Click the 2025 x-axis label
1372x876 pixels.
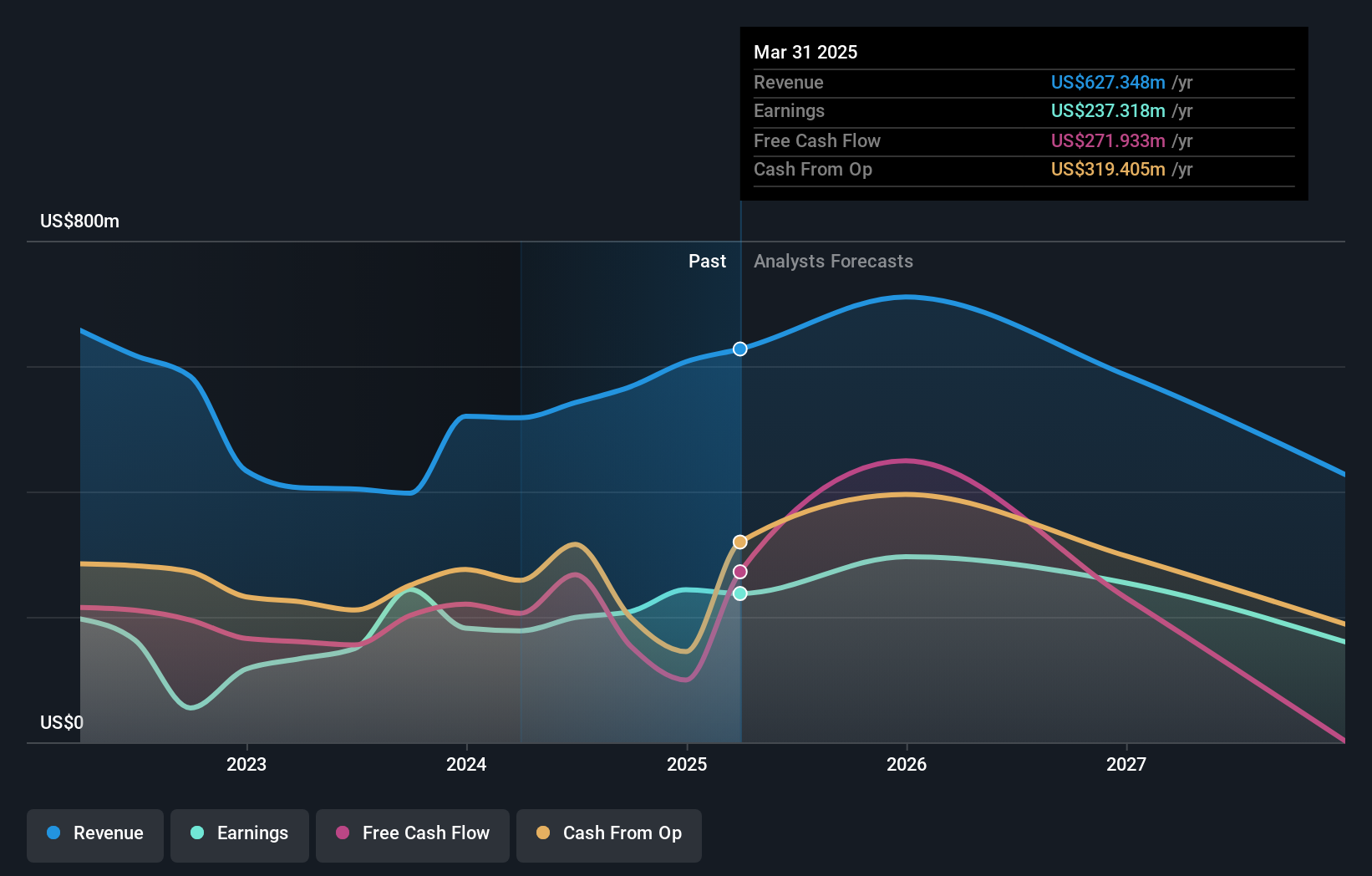tap(687, 764)
